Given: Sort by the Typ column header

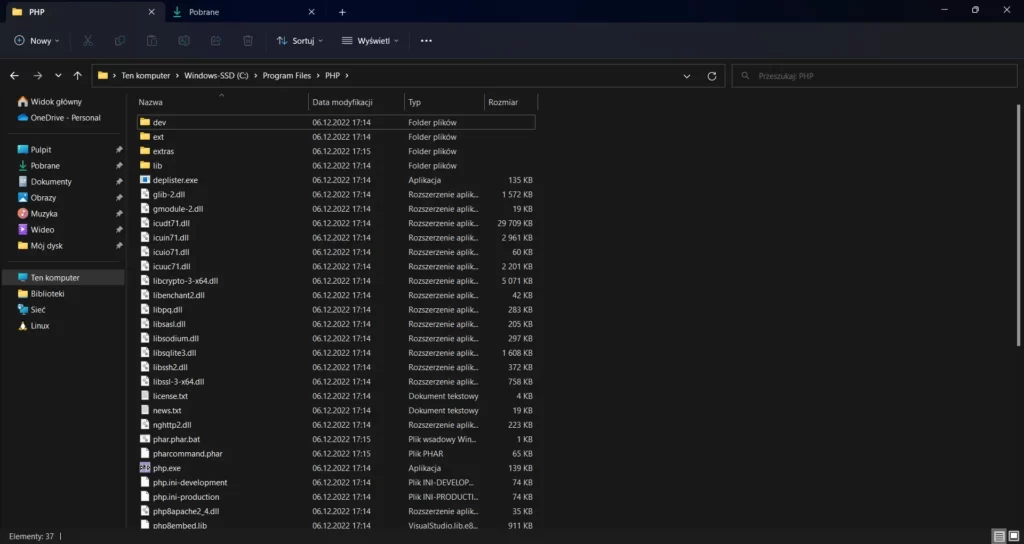Looking at the screenshot, I should [445, 103].
